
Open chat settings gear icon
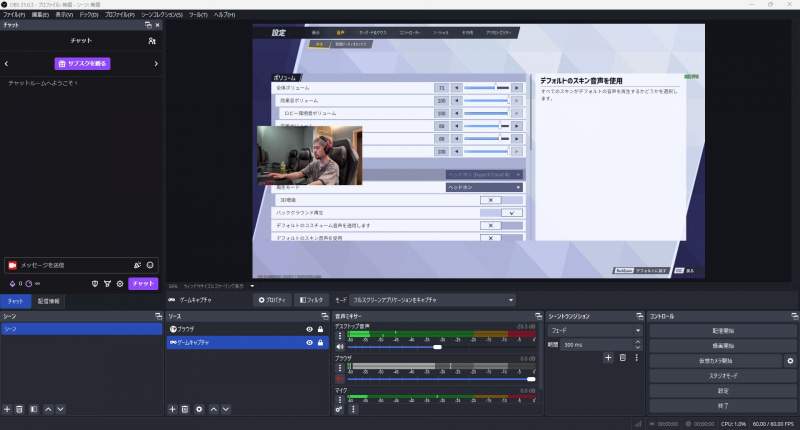pyautogui.click(x=120, y=284)
